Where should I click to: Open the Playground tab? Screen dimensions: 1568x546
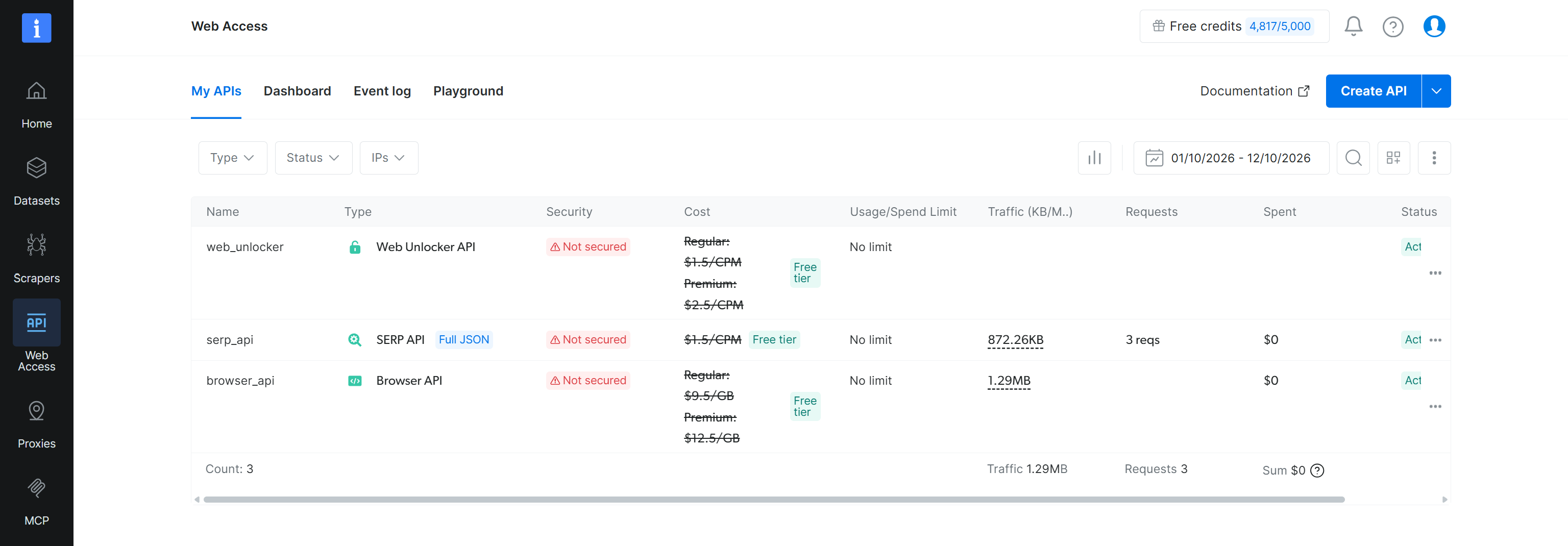point(468,91)
